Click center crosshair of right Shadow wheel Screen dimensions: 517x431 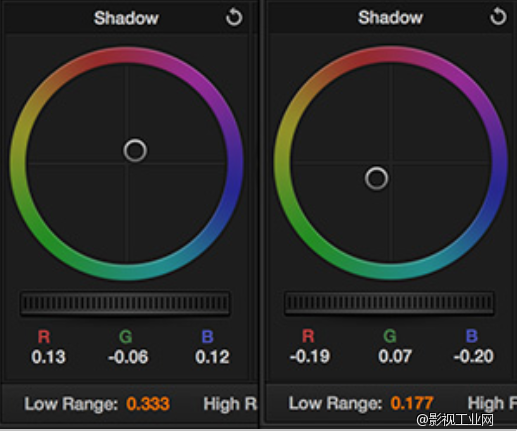click(x=391, y=163)
